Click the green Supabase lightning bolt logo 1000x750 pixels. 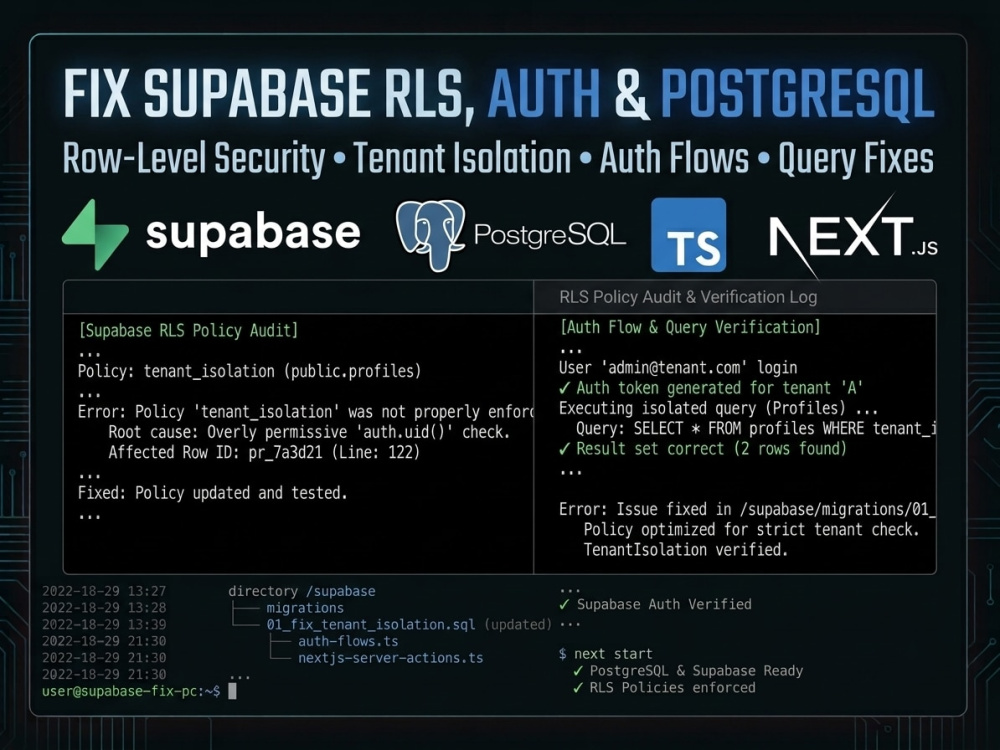tap(96, 235)
